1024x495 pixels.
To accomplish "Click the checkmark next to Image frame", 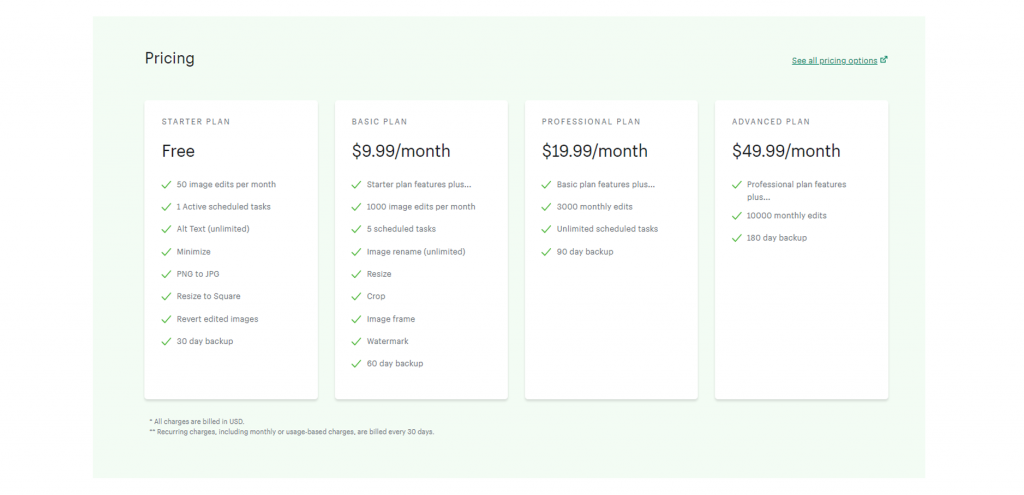I will pyautogui.click(x=356, y=319).
